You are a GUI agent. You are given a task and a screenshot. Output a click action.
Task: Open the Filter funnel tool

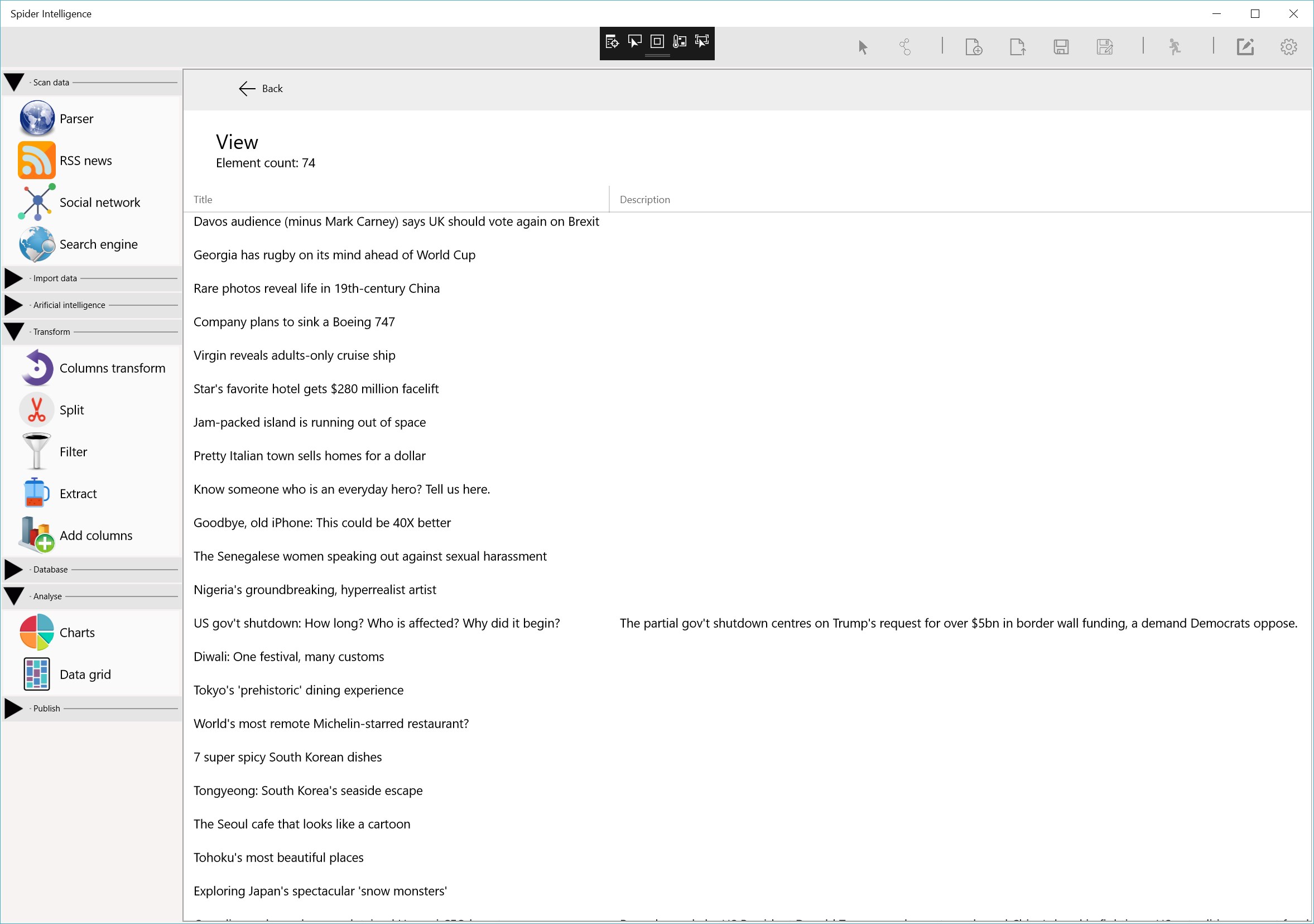point(37,451)
